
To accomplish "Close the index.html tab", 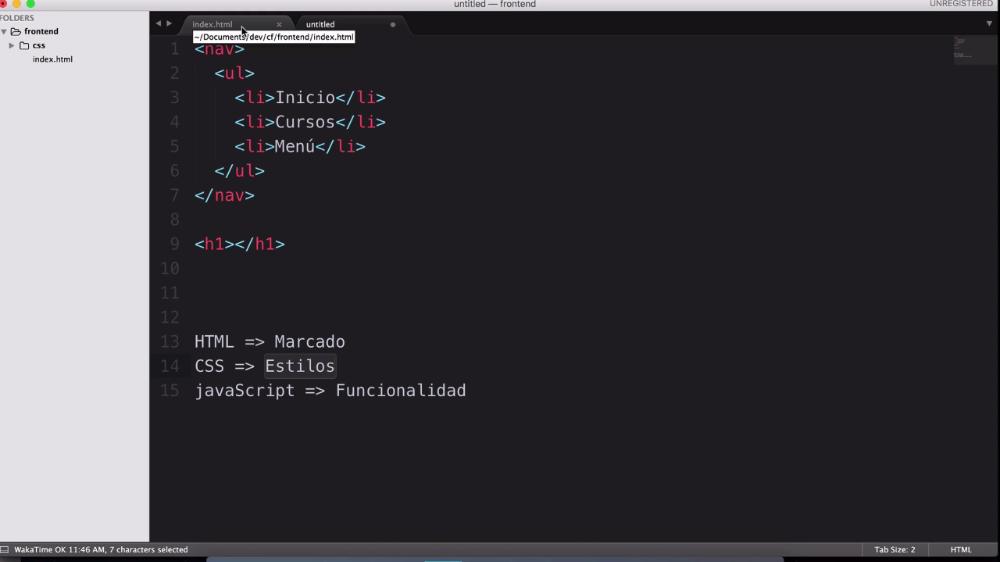I will tap(279, 24).
